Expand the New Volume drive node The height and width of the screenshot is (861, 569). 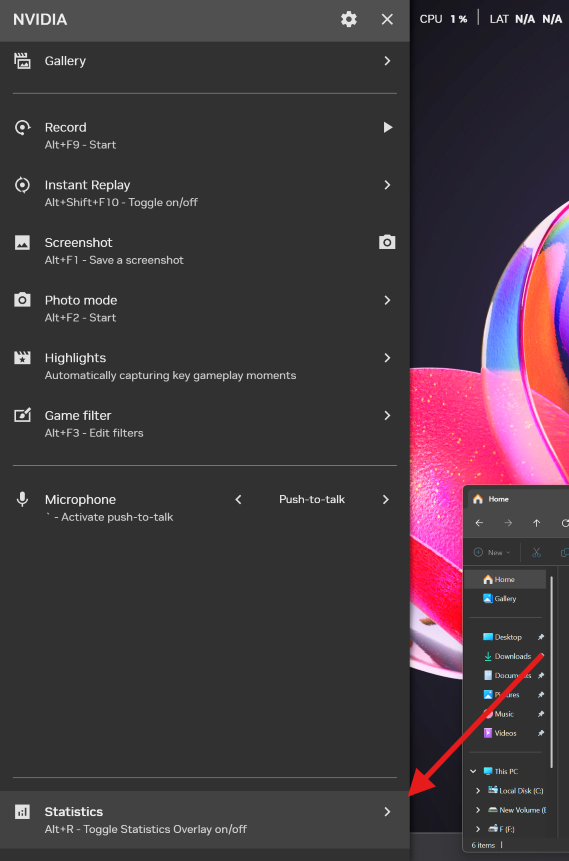pyautogui.click(x=478, y=810)
